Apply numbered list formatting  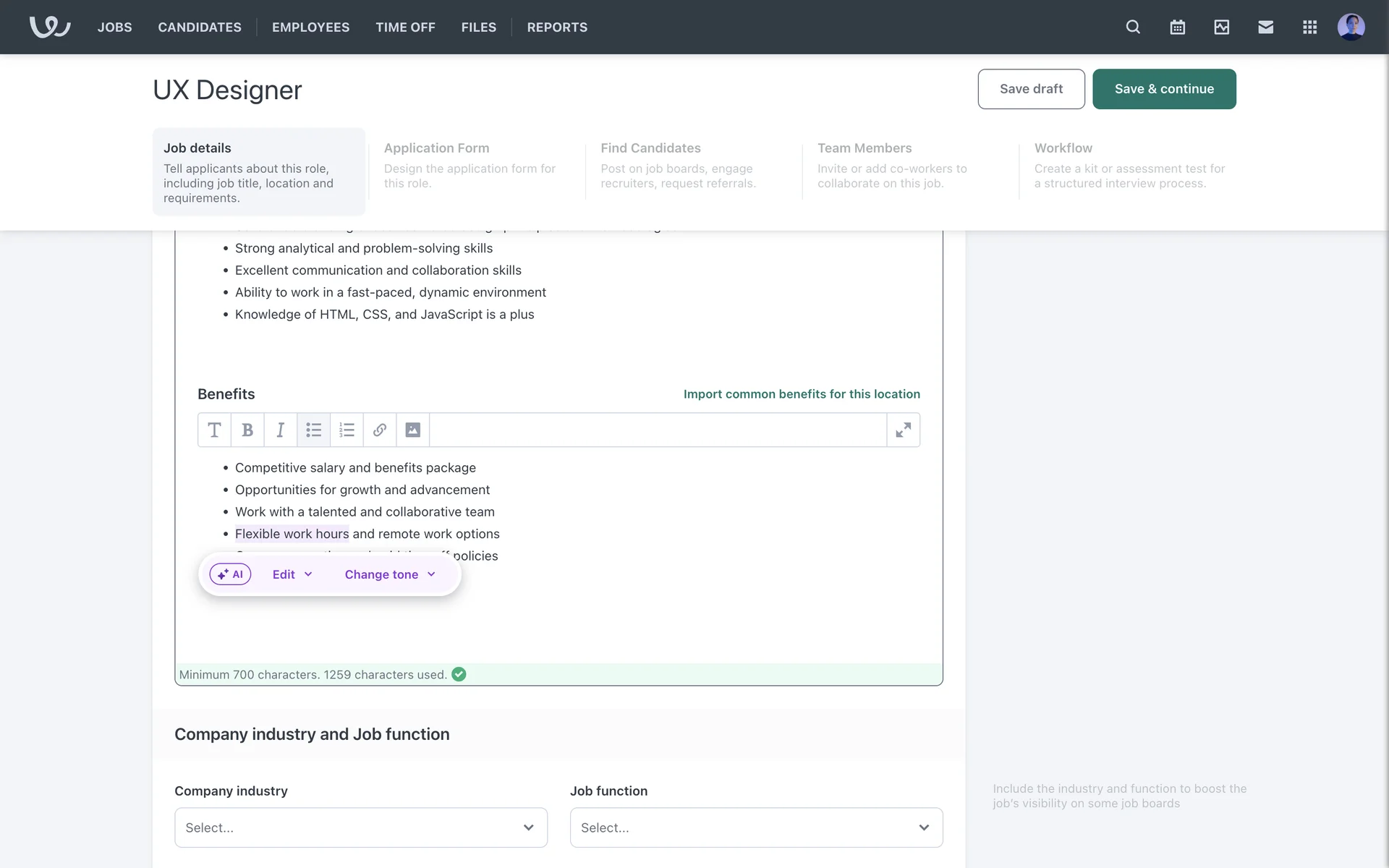click(347, 430)
